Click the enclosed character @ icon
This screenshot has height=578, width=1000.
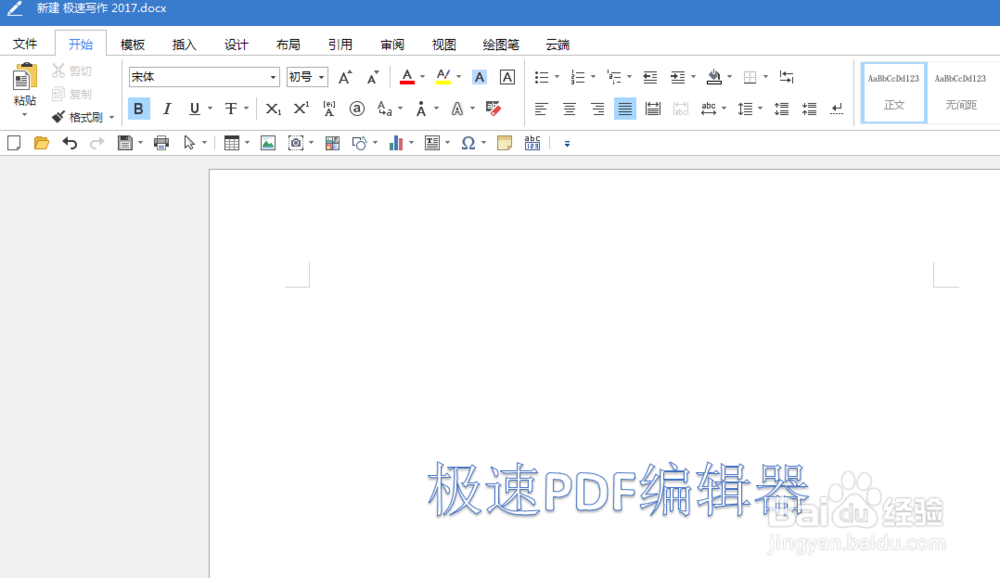357,108
